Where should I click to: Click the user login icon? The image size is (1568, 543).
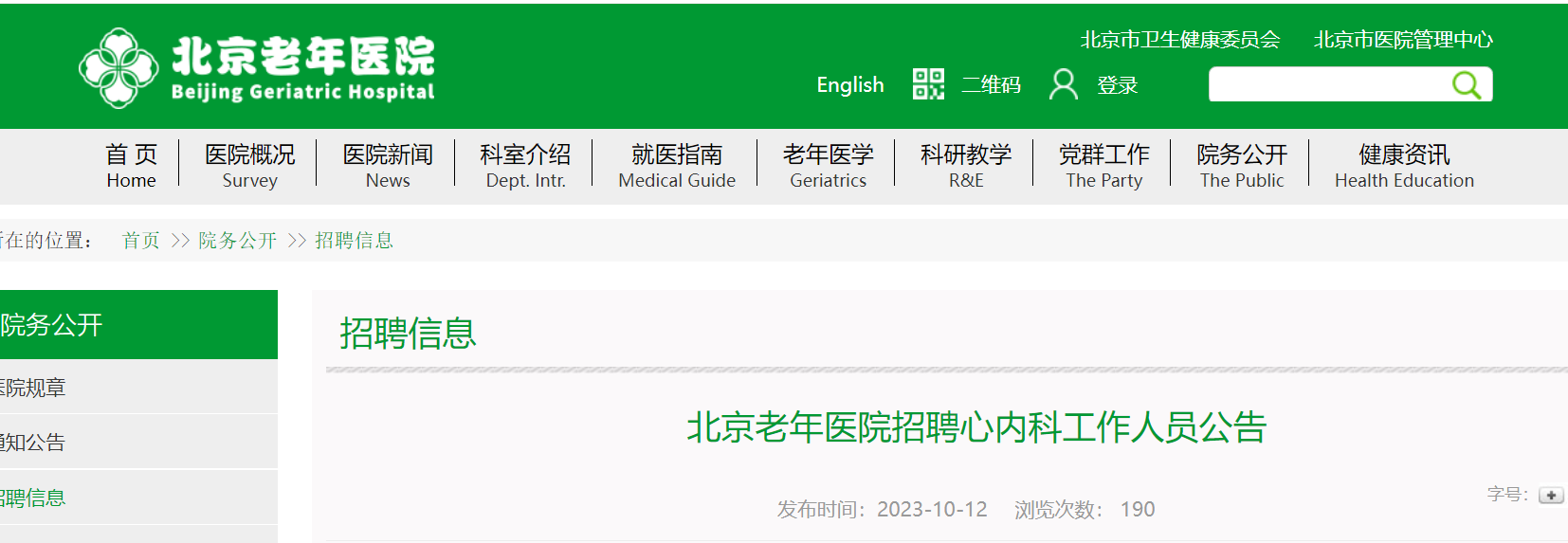point(1064,84)
